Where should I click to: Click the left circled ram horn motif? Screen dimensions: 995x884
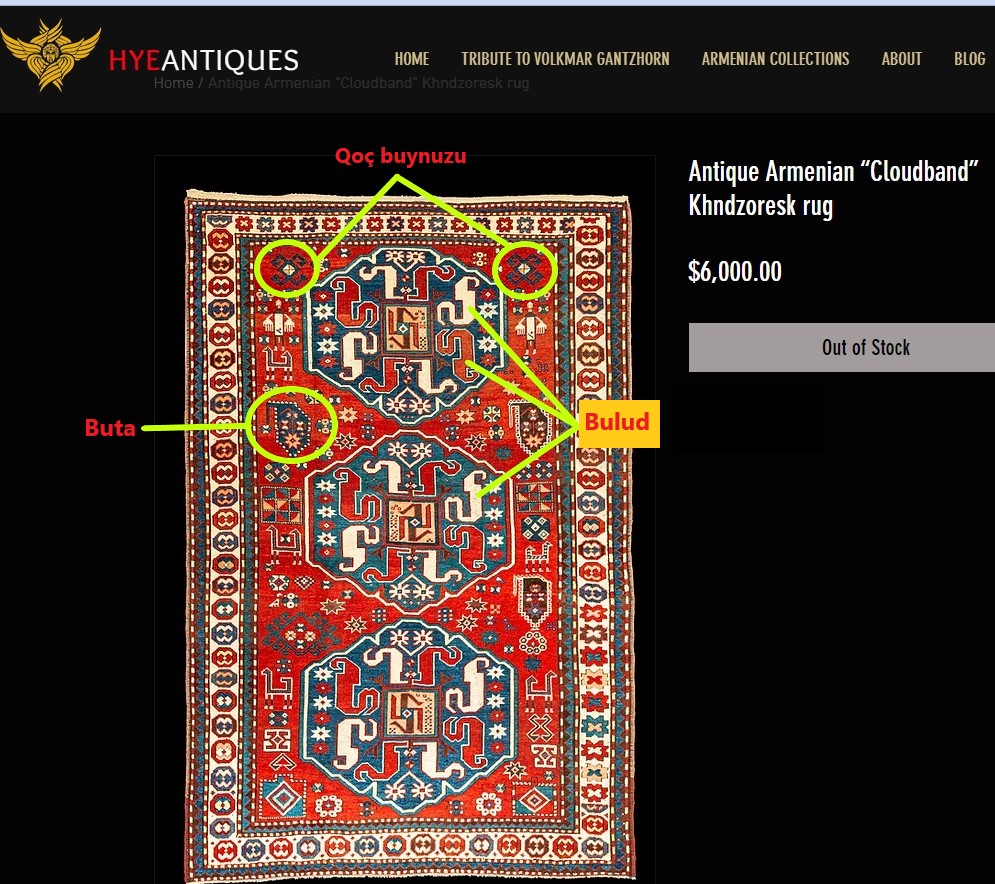[287, 269]
